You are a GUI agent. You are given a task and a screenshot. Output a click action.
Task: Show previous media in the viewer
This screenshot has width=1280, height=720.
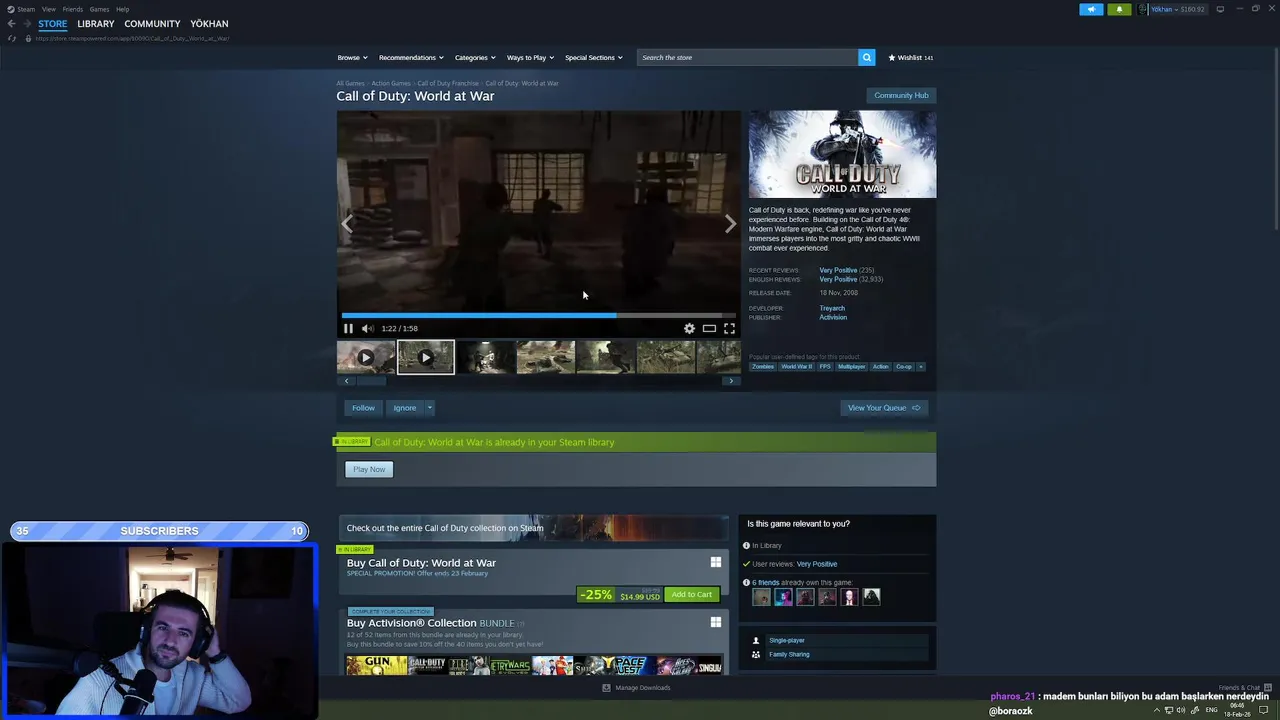click(x=347, y=224)
